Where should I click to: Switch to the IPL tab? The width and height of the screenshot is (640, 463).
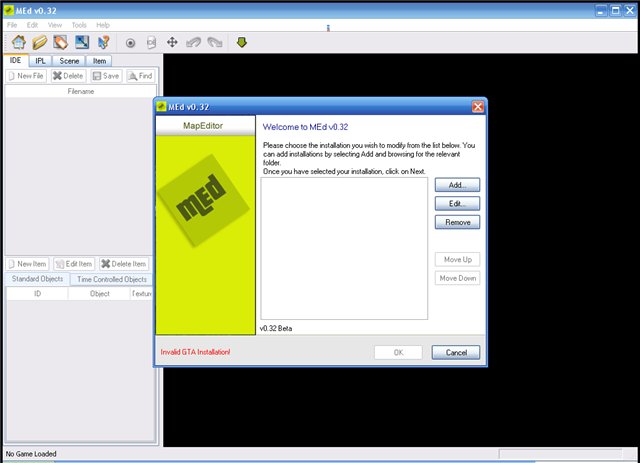(x=40, y=60)
